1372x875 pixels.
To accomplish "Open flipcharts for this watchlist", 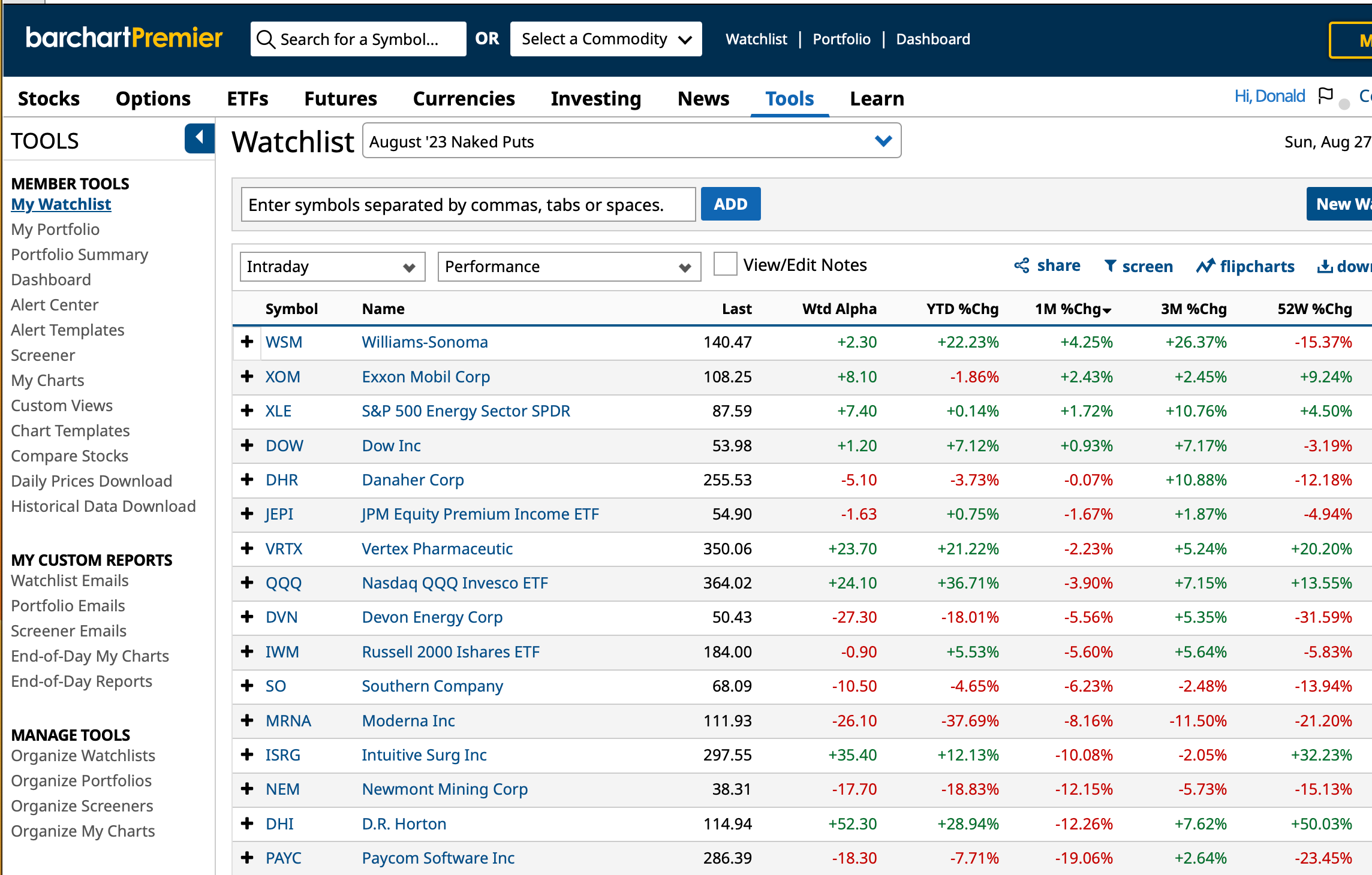I will [1245, 266].
